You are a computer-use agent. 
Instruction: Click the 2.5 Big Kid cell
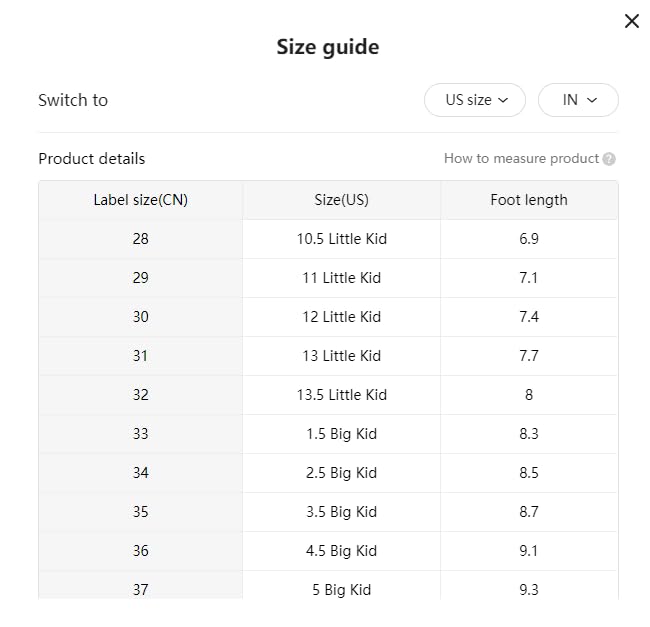click(341, 473)
